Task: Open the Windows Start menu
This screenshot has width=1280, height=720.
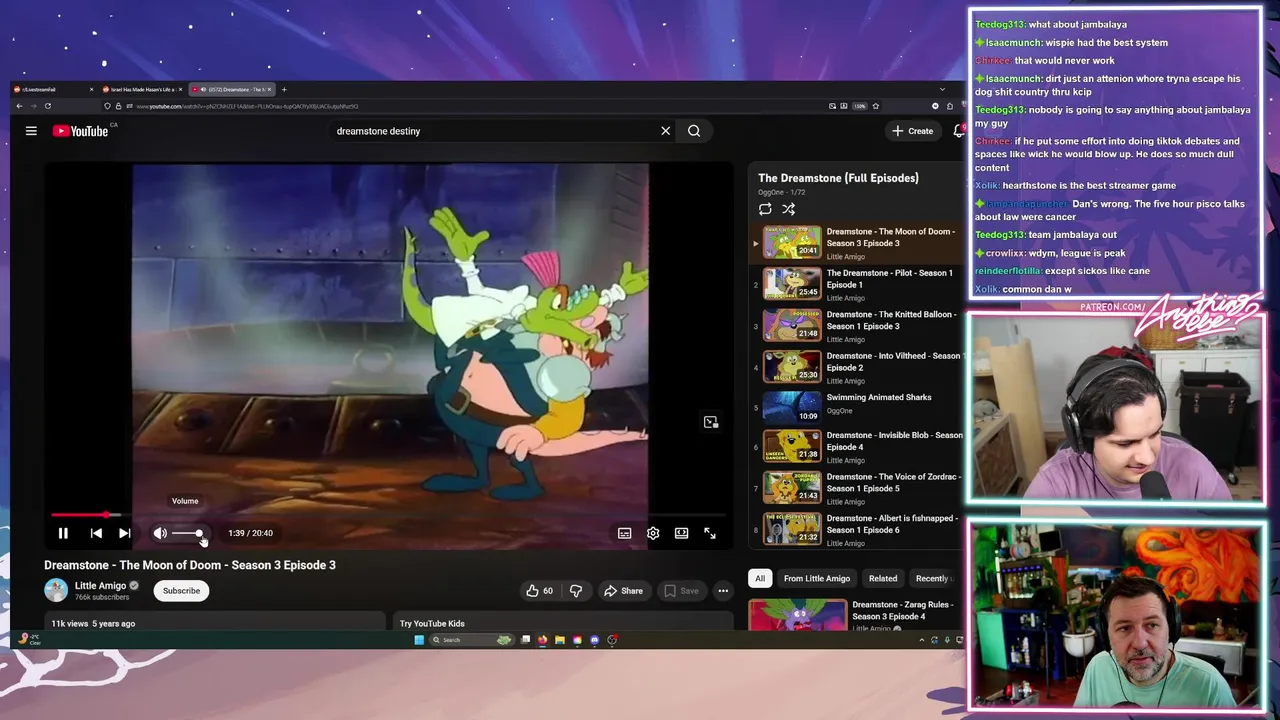Action: 419,640
